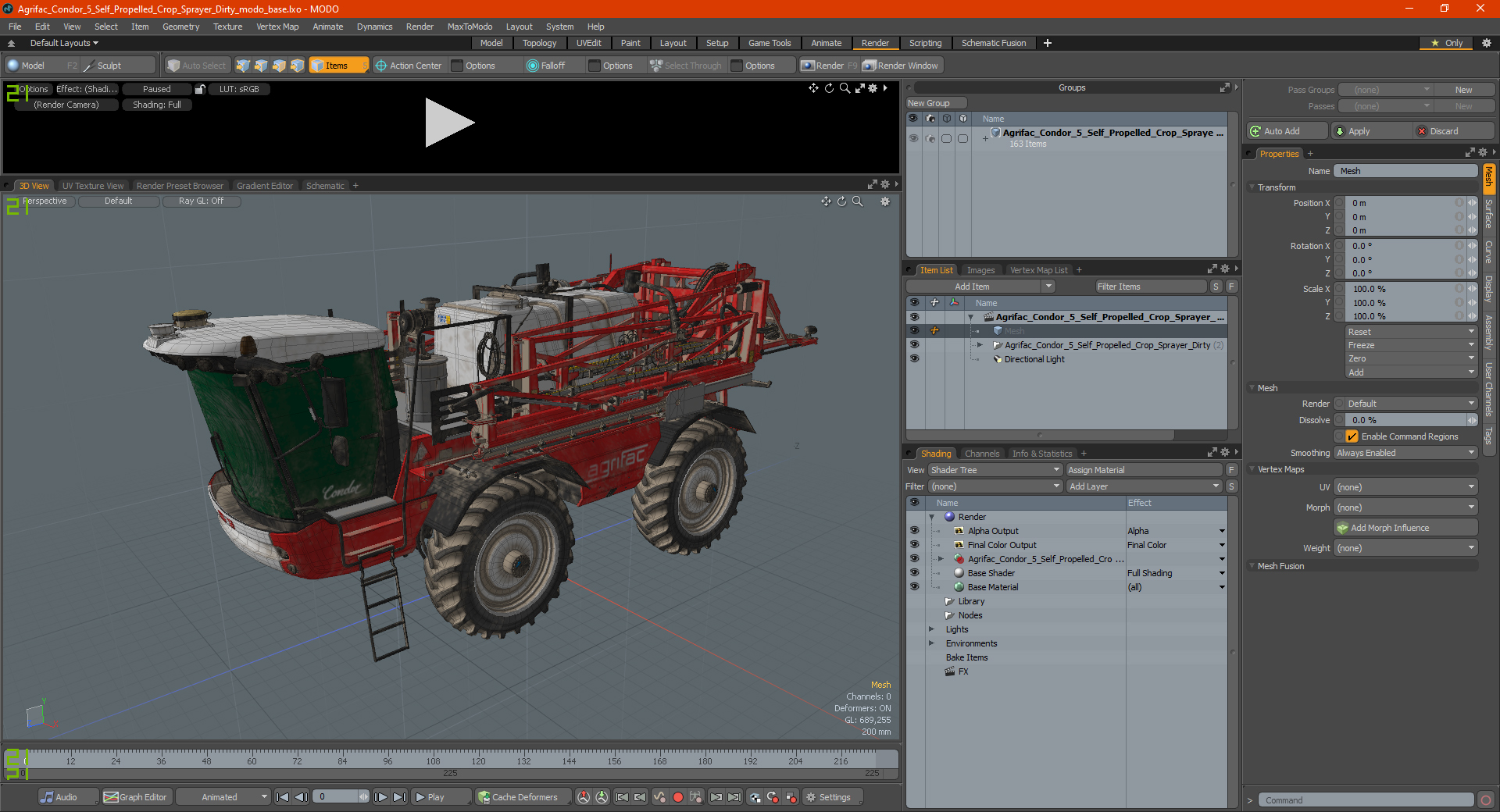Click the 3D viewport zoom magnifier icon
Viewport: 1500px width, 812px height.
click(857, 201)
